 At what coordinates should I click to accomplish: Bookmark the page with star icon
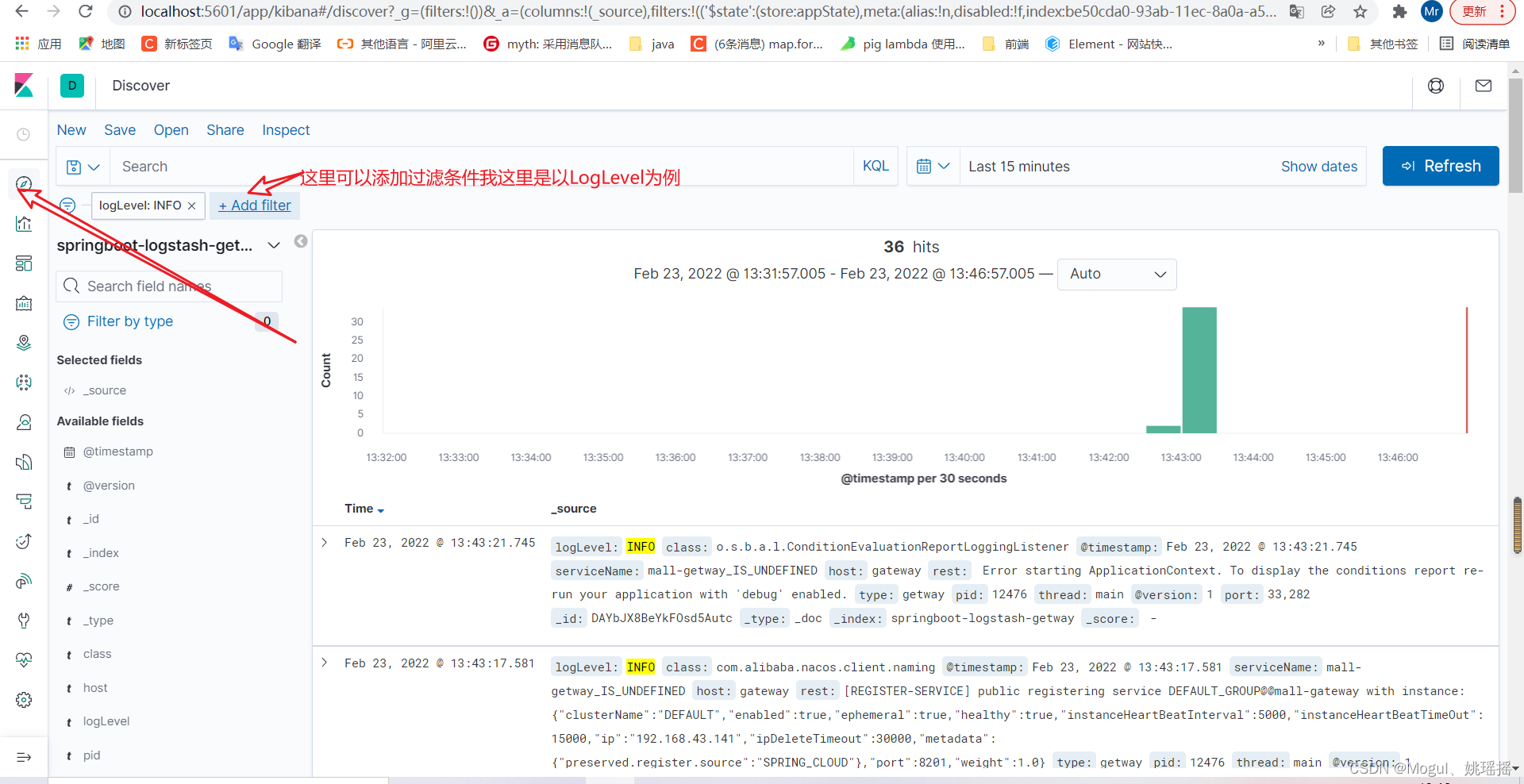(1360, 11)
